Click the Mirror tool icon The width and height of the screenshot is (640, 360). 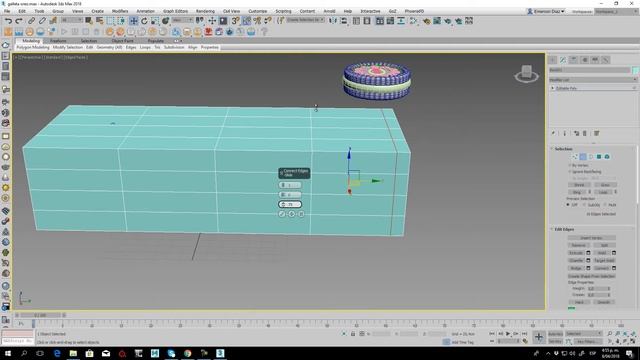(x=333, y=21)
